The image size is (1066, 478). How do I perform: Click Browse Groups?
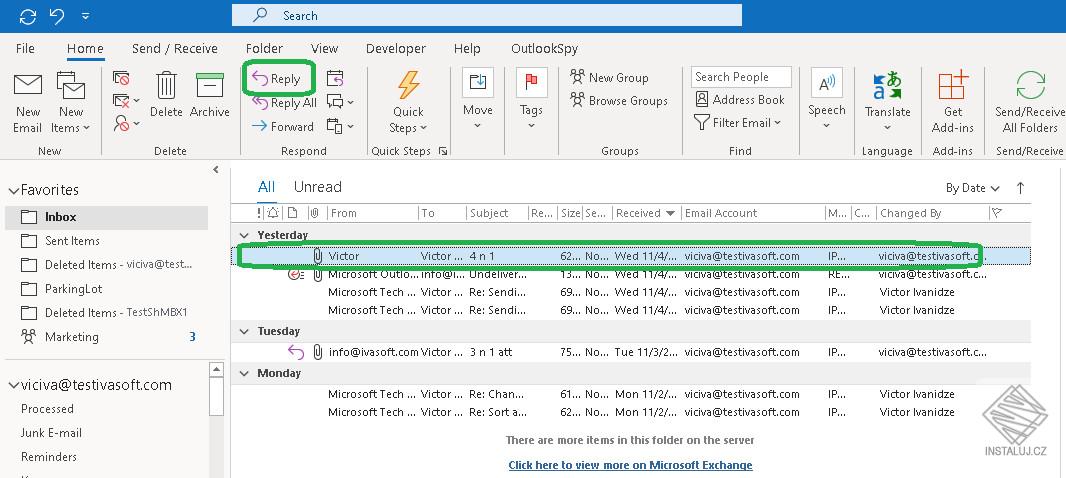[619, 101]
